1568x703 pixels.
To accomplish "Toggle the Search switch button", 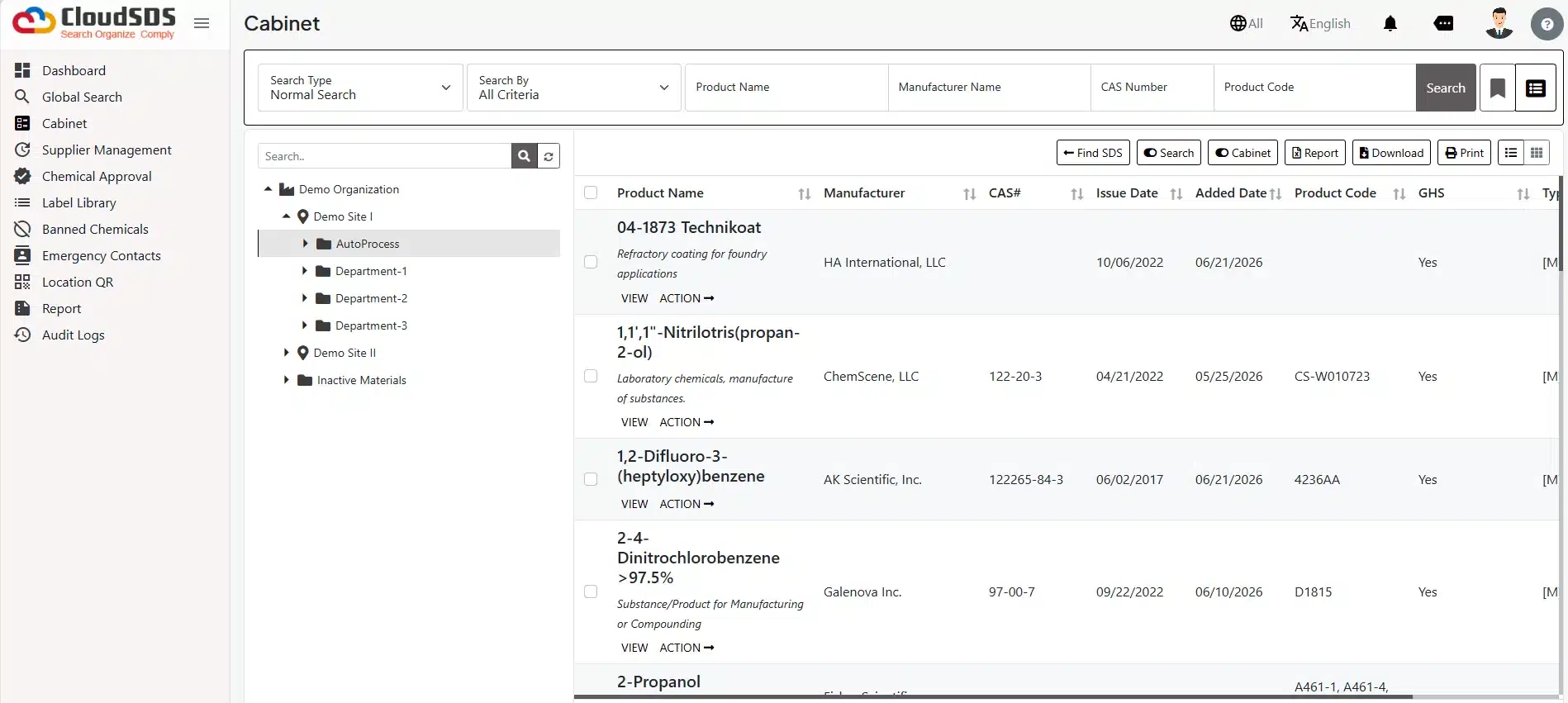I will tap(1168, 153).
